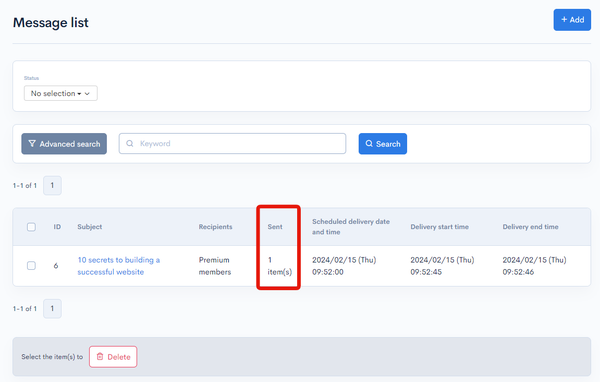Open the Status dropdown showing No selection

click(60, 93)
